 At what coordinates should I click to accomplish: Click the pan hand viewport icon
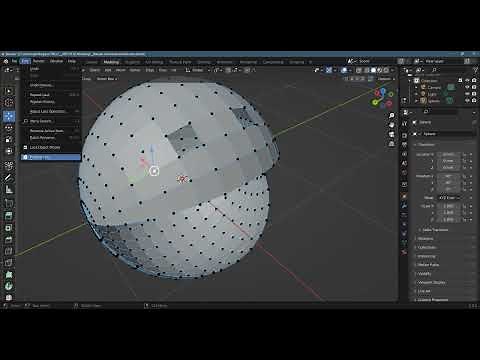click(x=392, y=125)
